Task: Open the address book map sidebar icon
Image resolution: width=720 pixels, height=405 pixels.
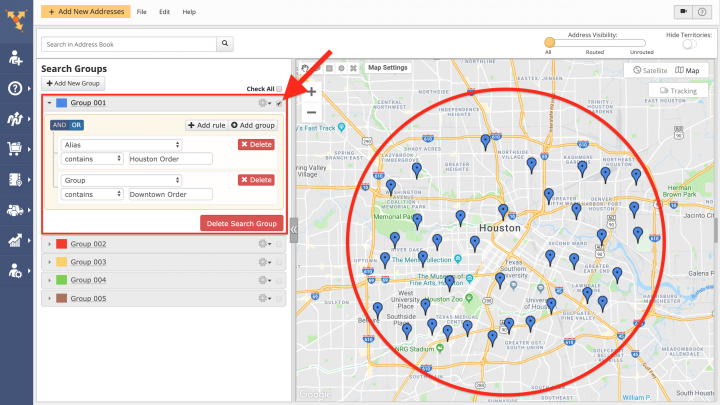Action: point(15,180)
